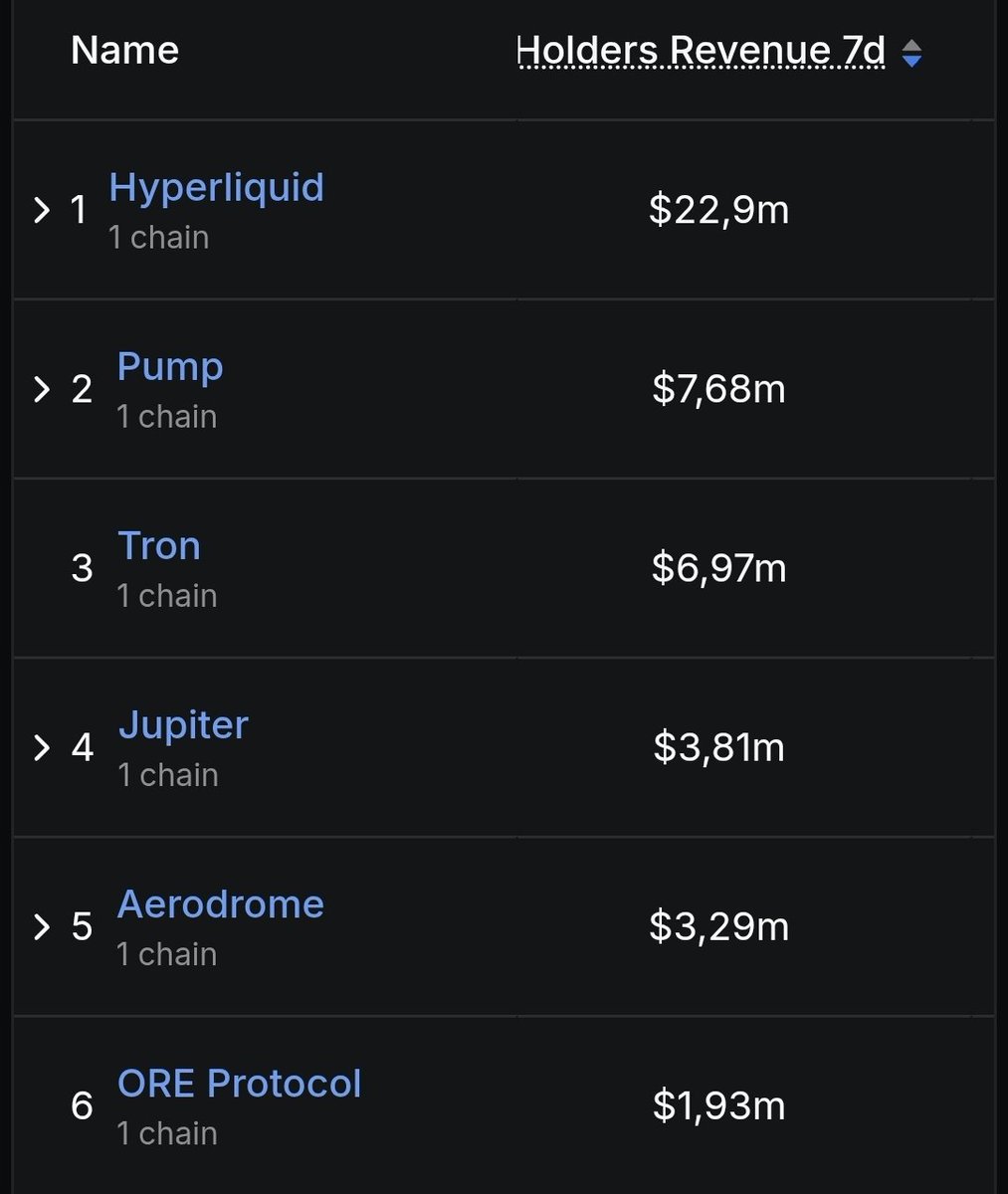The width and height of the screenshot is (1008, 1194).
Task: Select Pump's $7,68m revenue value
Action: coord(718,389)
